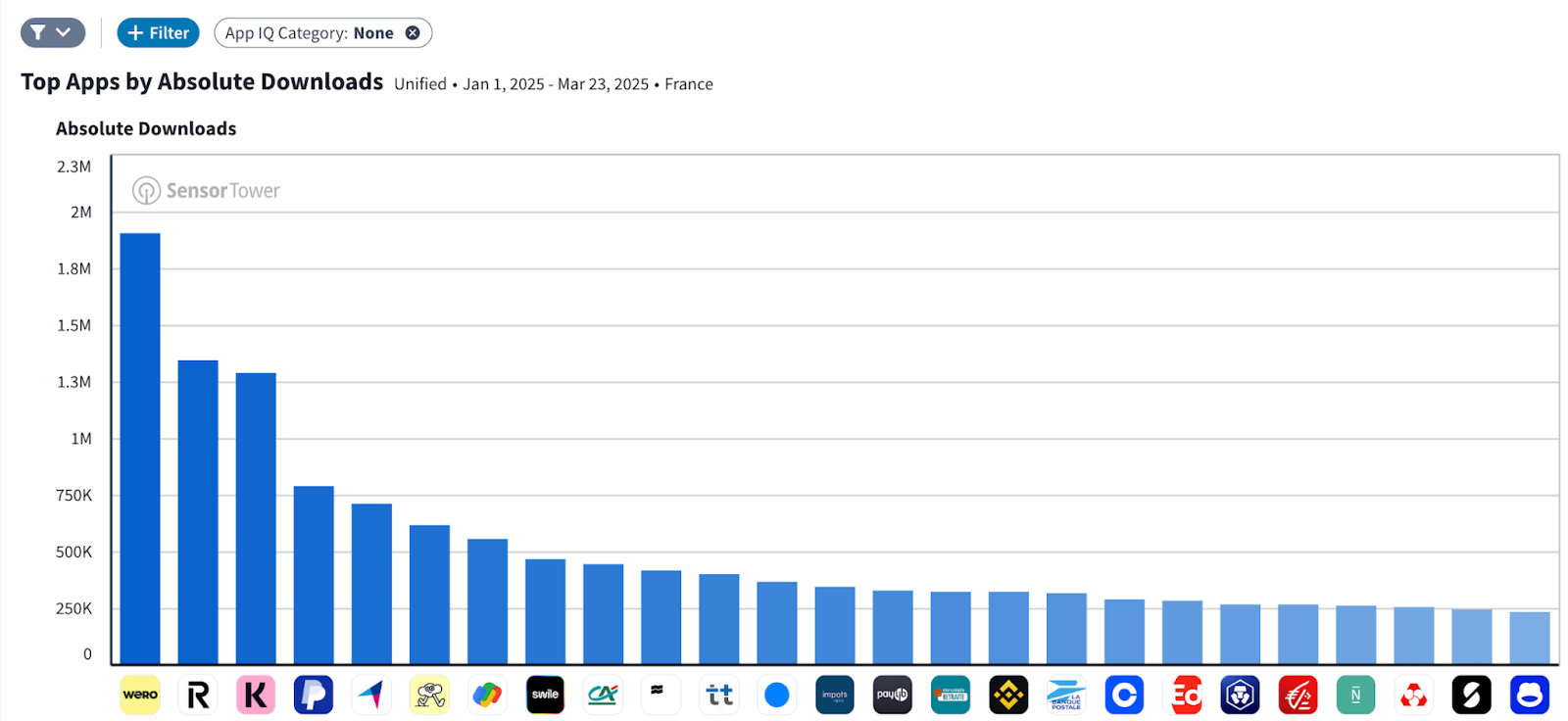Click the PayPal app icon

314,695
